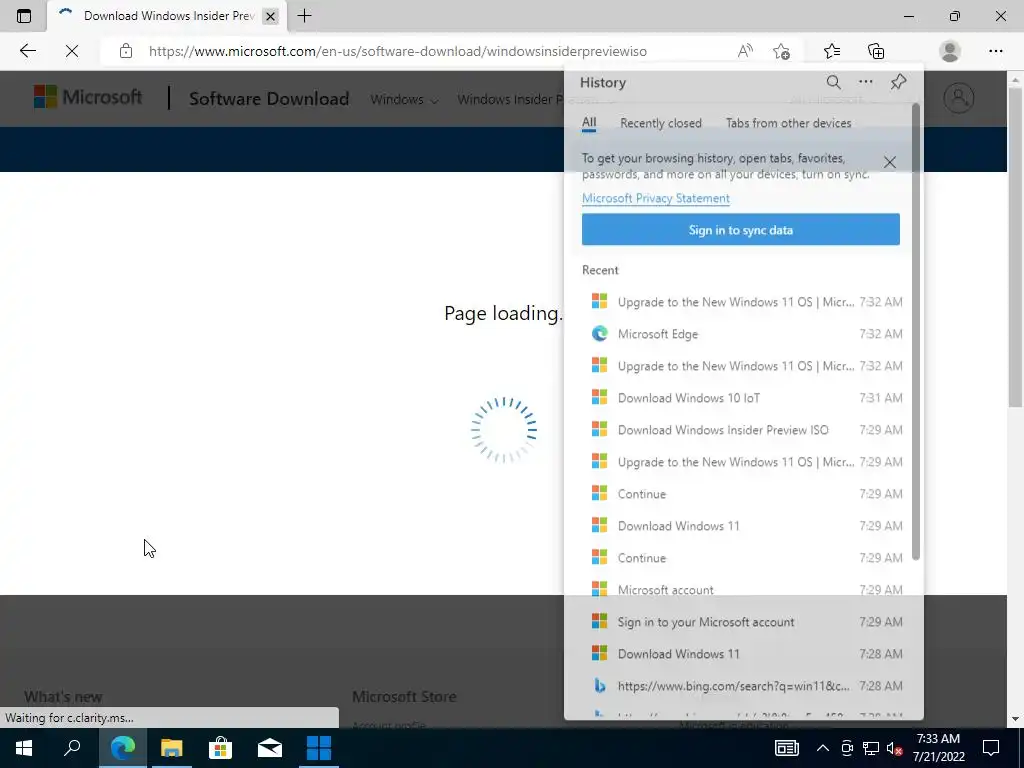This screenshot has height=768, width=1024.
Task: Open Download Windows Insider Preview ISO entry
Action: [746, 430]
